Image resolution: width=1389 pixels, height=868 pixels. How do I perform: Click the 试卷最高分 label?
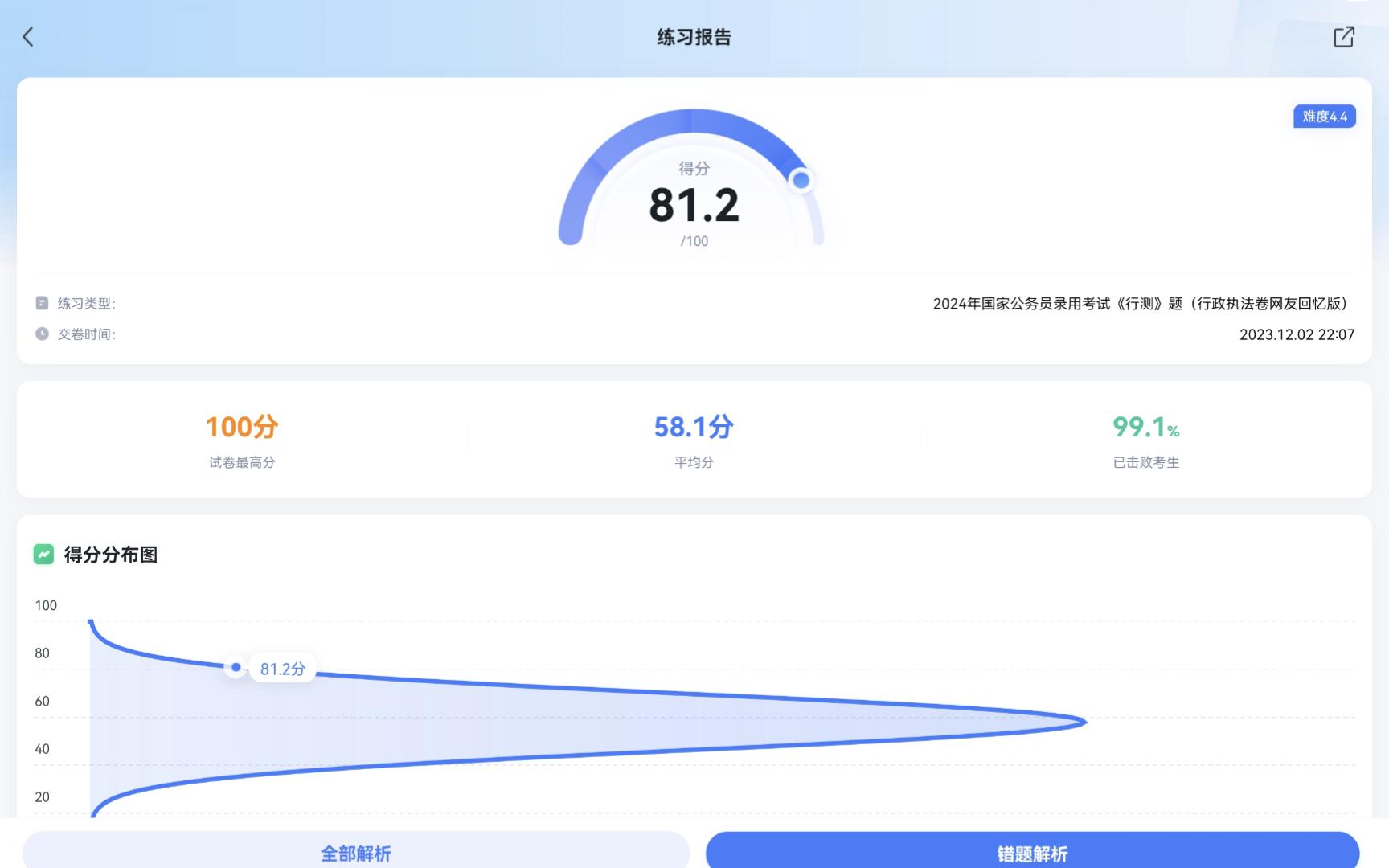pyautogui.click(x=242, y=462)
